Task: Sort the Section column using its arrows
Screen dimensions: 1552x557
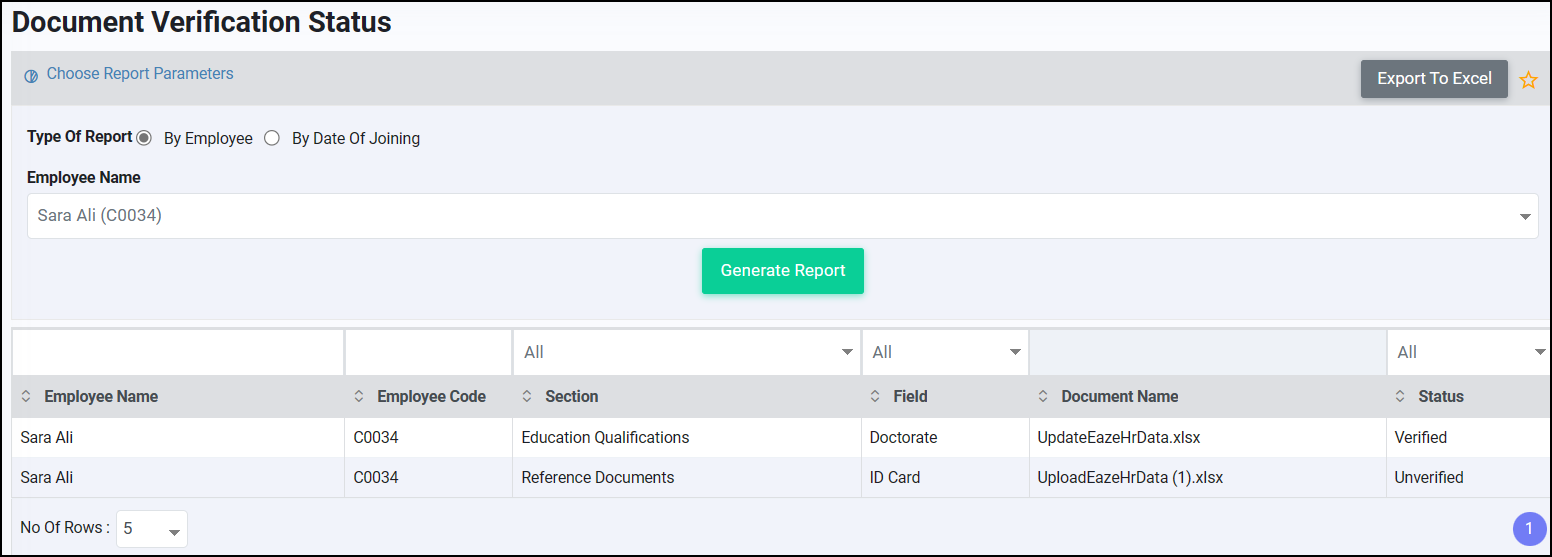Action: click(x=528, y=397)
